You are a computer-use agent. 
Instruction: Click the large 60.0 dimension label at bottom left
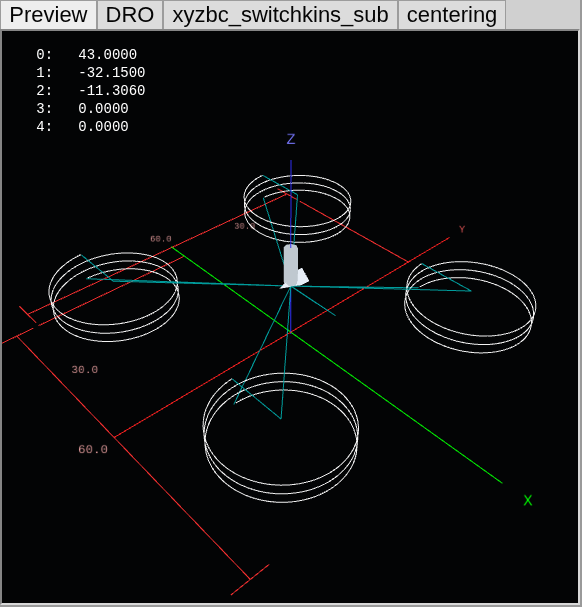[93, 449]
